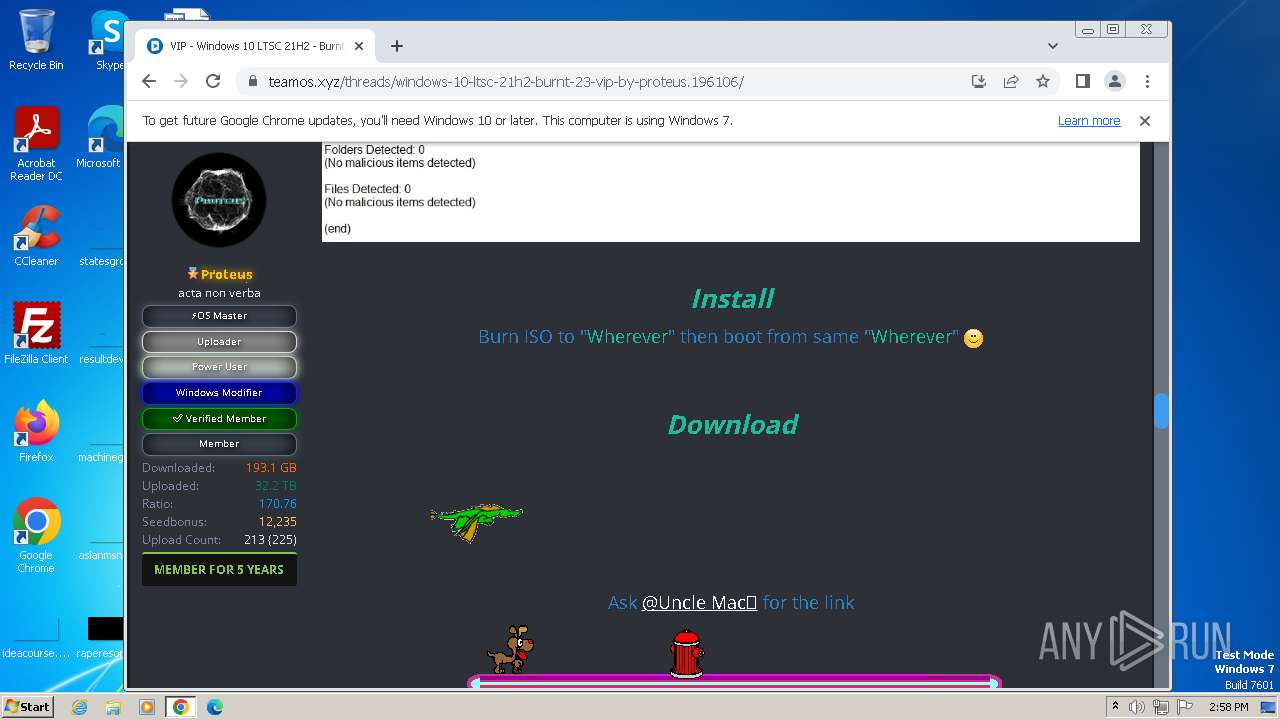Click the Member badge
Screen dimensions: 1280x720
coord(219,444)
